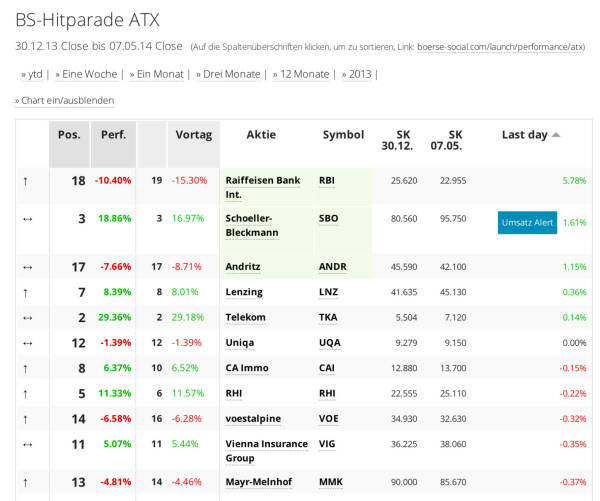
Task: Select the ytd time period
Action: (x=33, y=74)
